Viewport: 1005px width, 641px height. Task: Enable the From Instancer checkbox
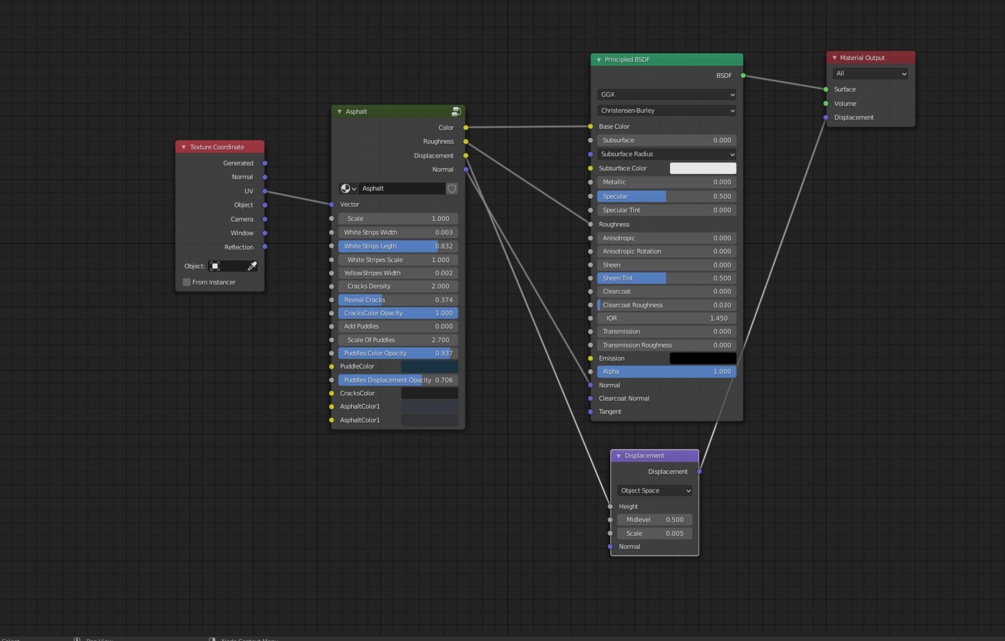pyautogui.click(x=187, y=282)
